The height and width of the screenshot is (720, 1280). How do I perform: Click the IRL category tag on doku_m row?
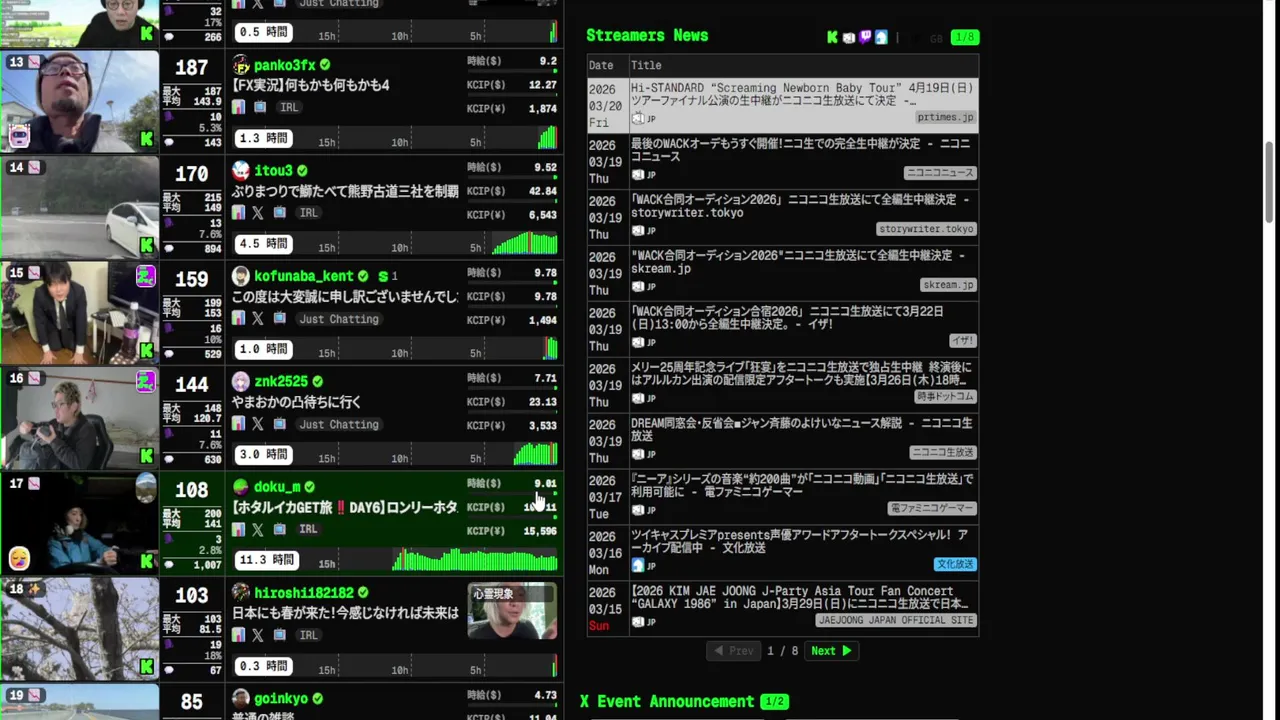pyautogui.click(x=308, y=530)
